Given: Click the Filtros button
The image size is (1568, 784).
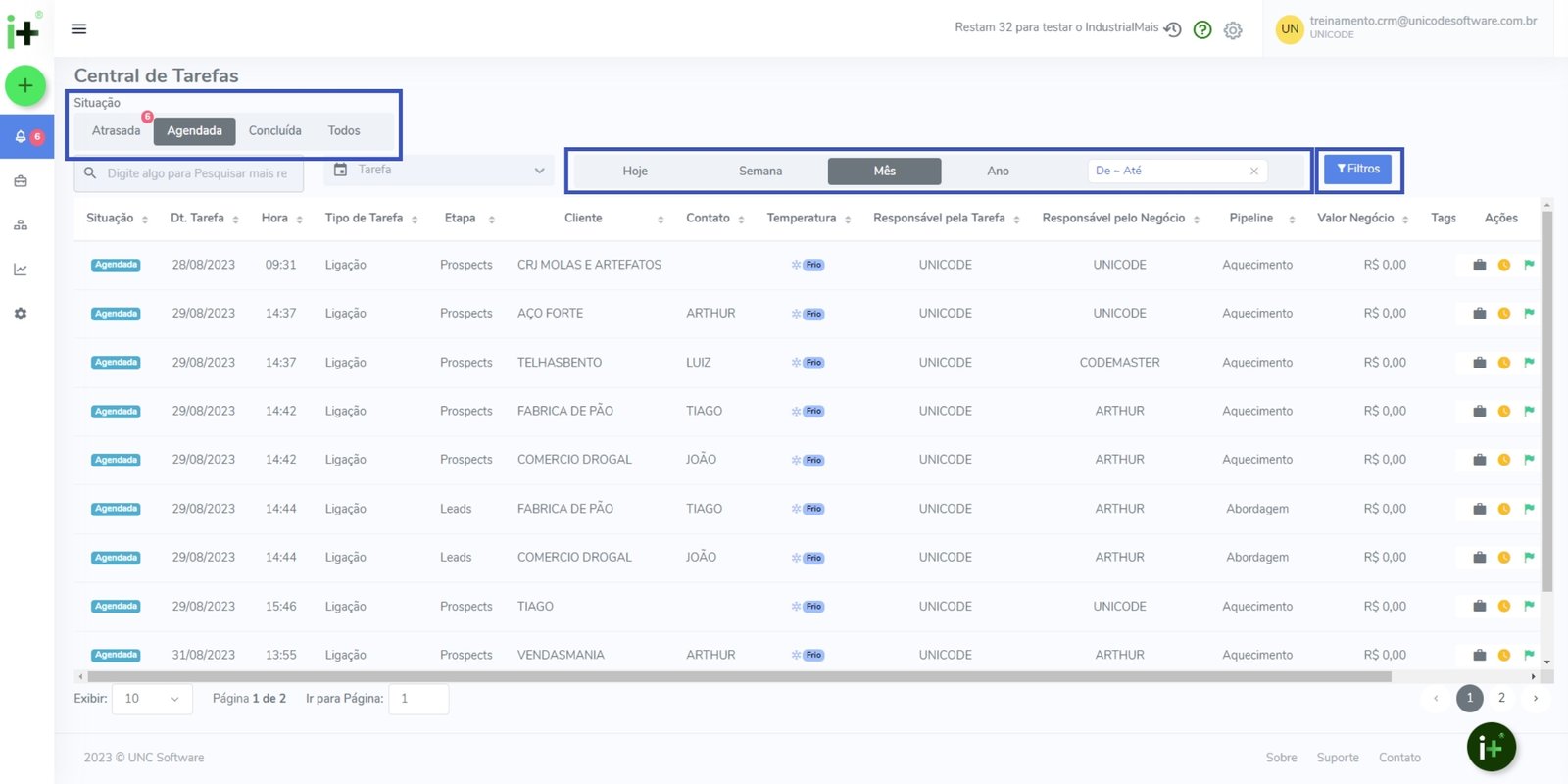Looking at the screenshot, I should (1357, 170).
